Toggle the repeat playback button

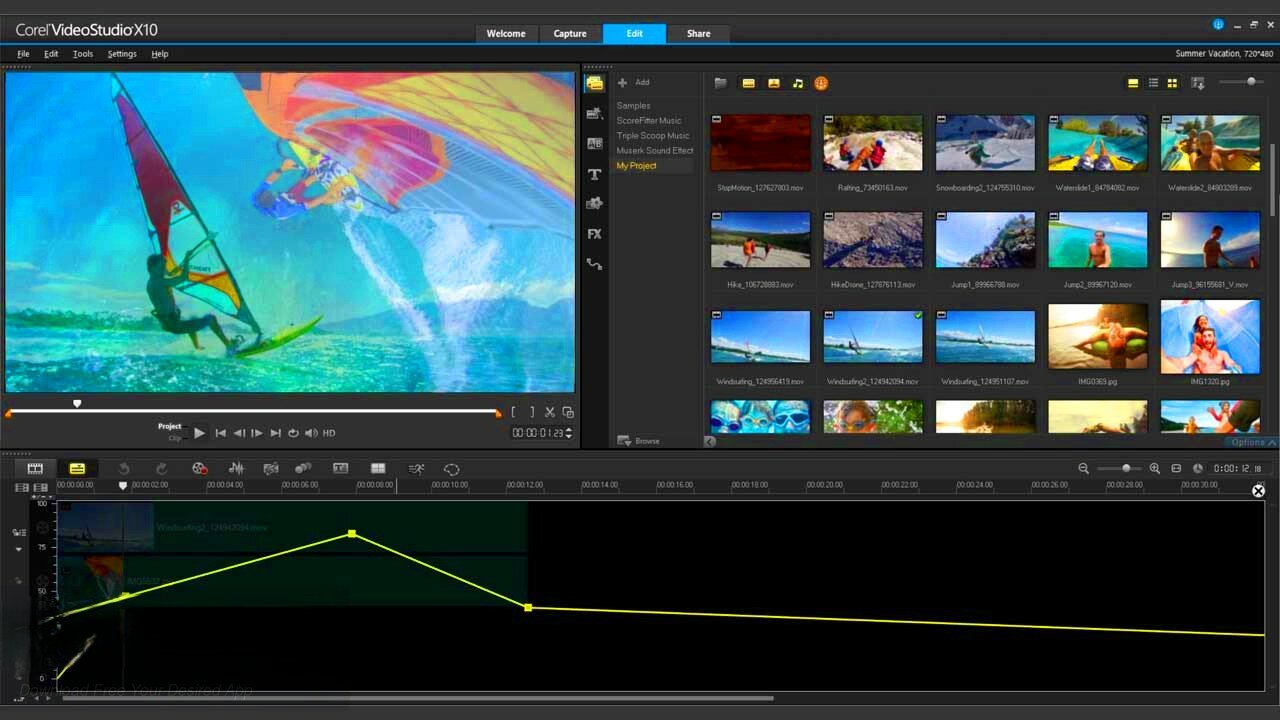click(x=293, y=433)
